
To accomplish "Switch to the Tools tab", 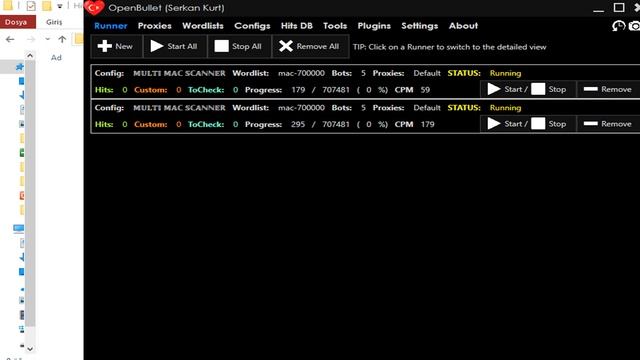I will pos(335,26).
